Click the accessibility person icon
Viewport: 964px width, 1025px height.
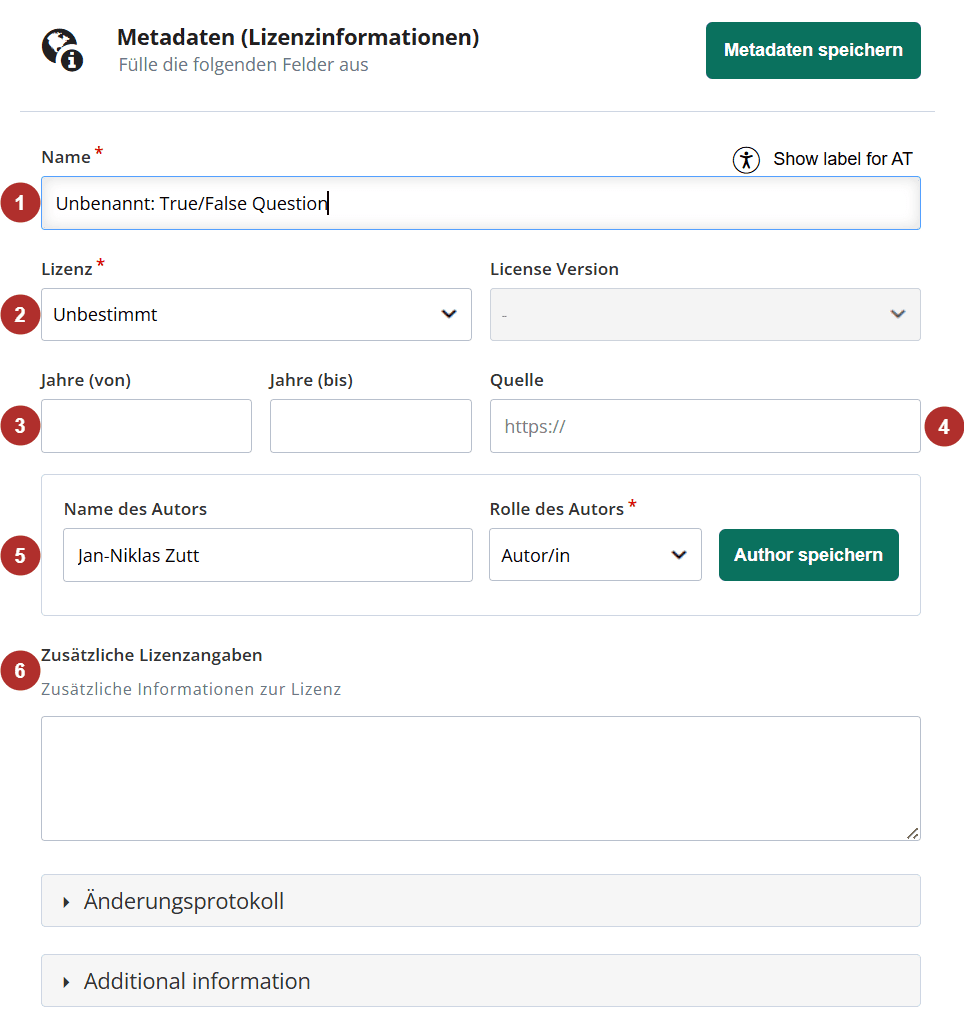point(746,160)
